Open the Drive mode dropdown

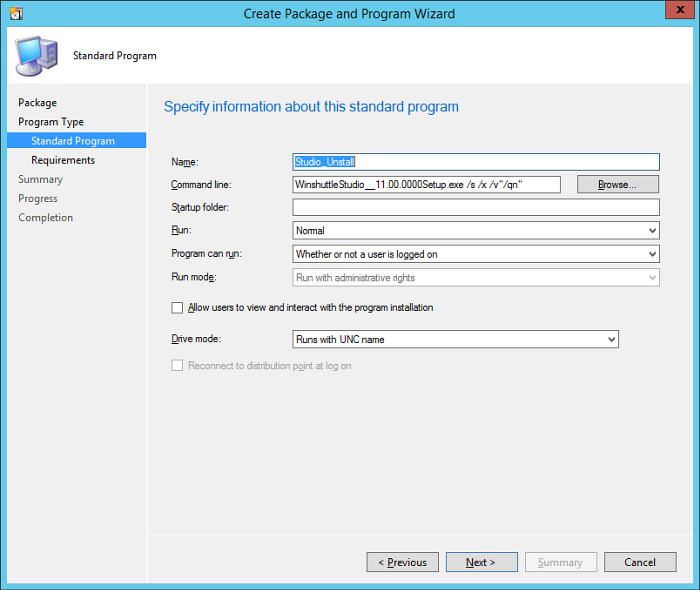[455, 340]
